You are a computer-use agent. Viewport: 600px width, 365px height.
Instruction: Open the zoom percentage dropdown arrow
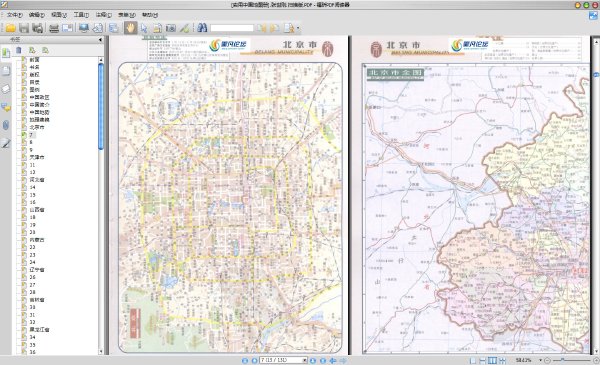coord(540,360)
